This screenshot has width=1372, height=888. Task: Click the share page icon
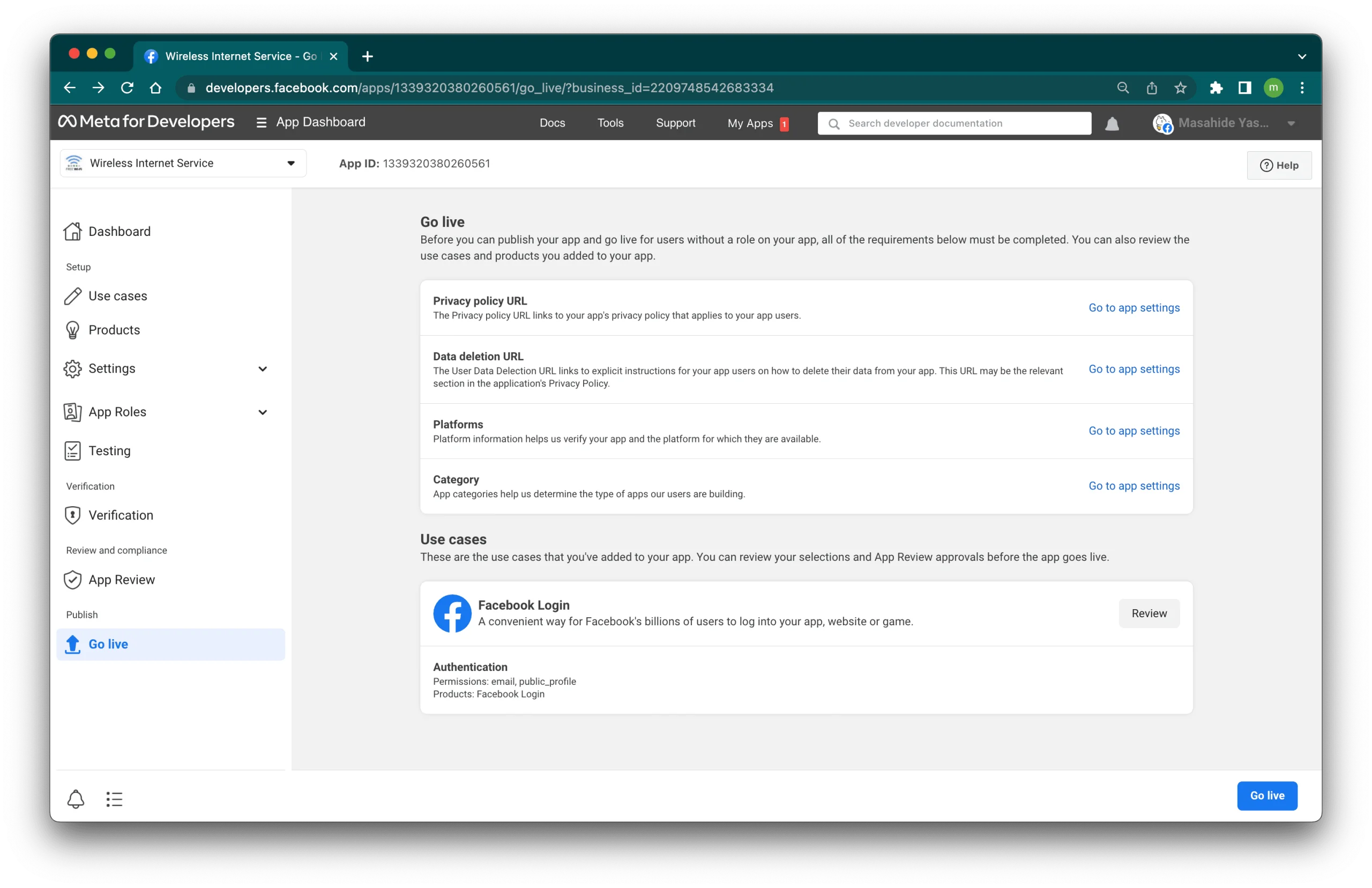point(1151,87)
